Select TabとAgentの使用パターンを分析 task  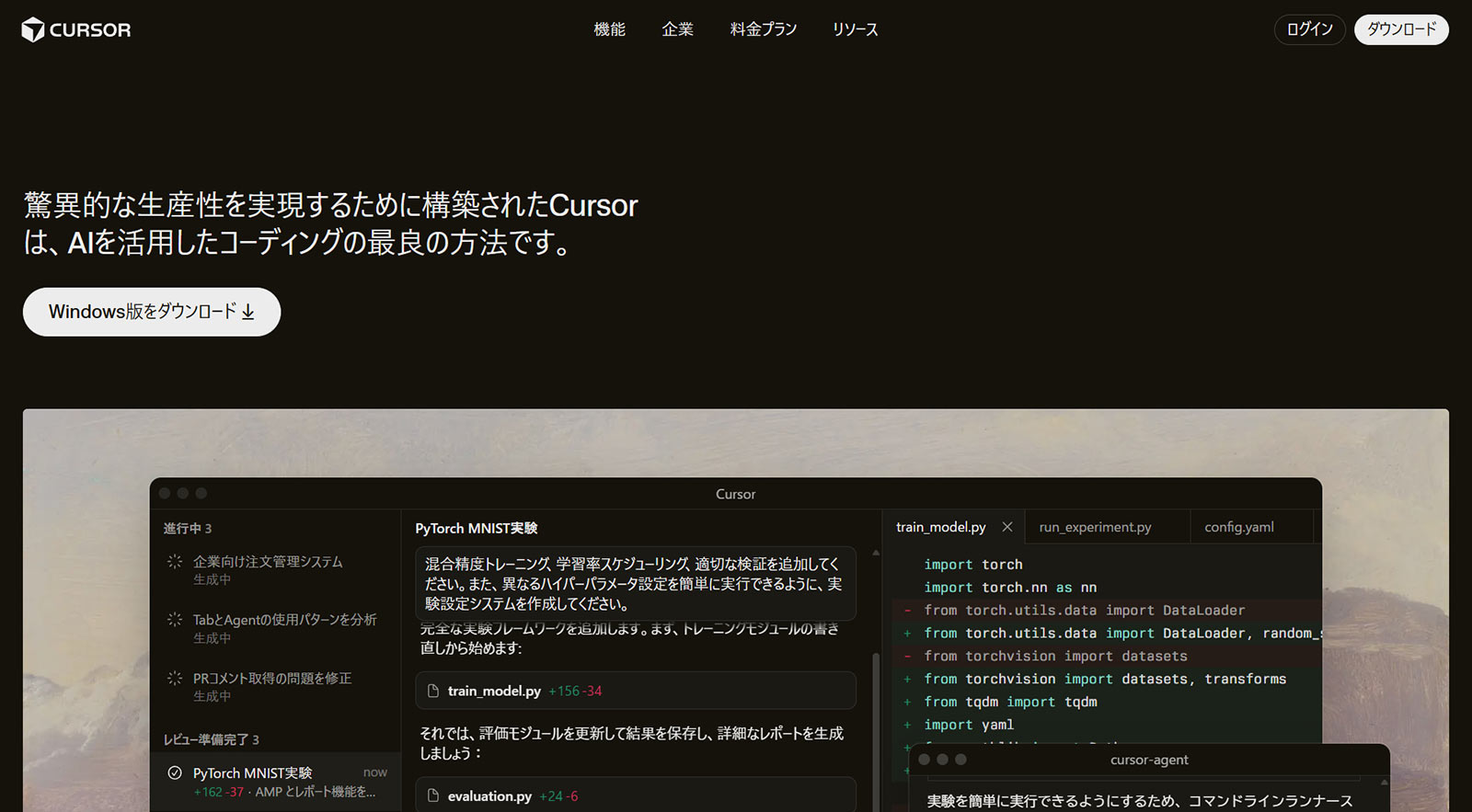pos(274,628)
